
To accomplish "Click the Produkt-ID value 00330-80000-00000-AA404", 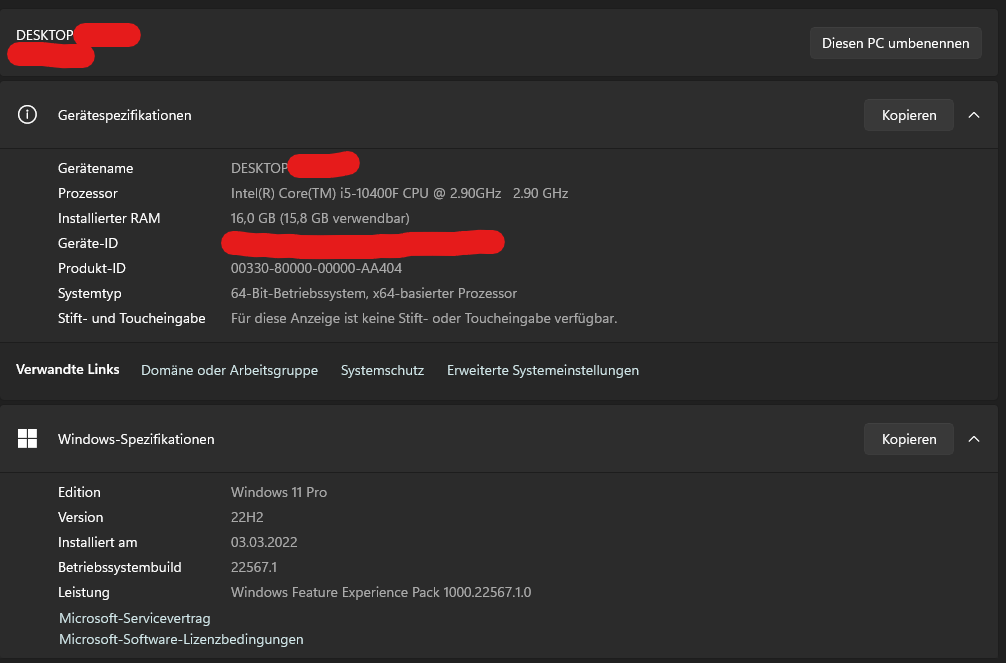I will (316, 268).
